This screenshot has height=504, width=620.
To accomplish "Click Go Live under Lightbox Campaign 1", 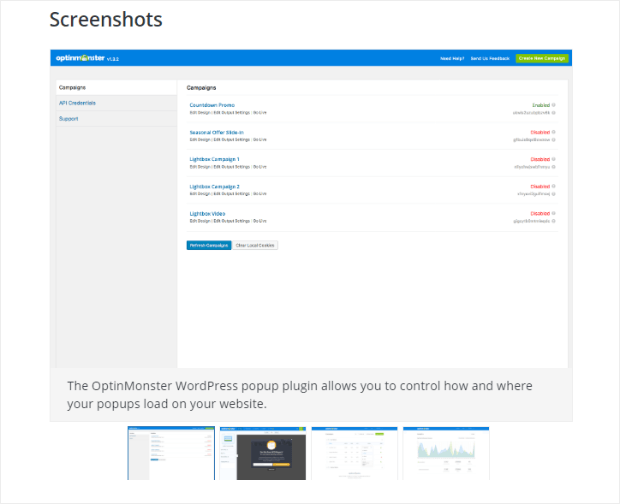I will [x=260, y=167].
